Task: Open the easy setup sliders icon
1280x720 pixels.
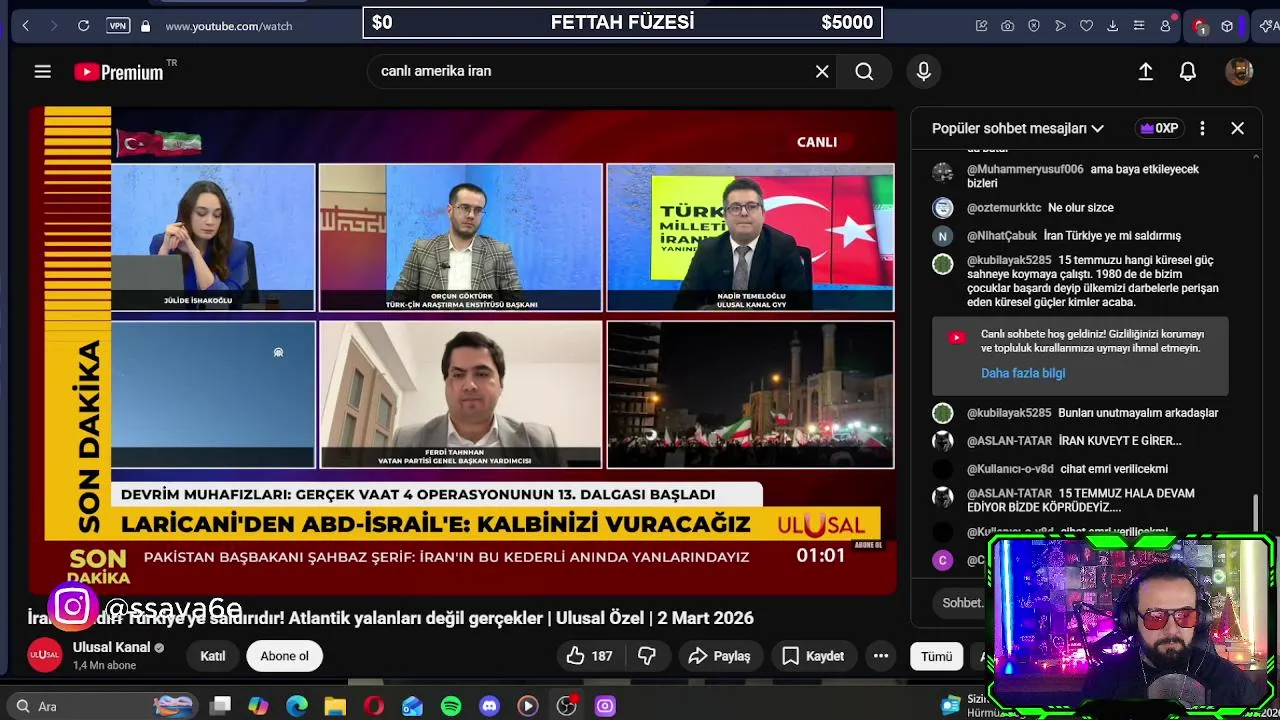Action: click(x=1138, y=26)
